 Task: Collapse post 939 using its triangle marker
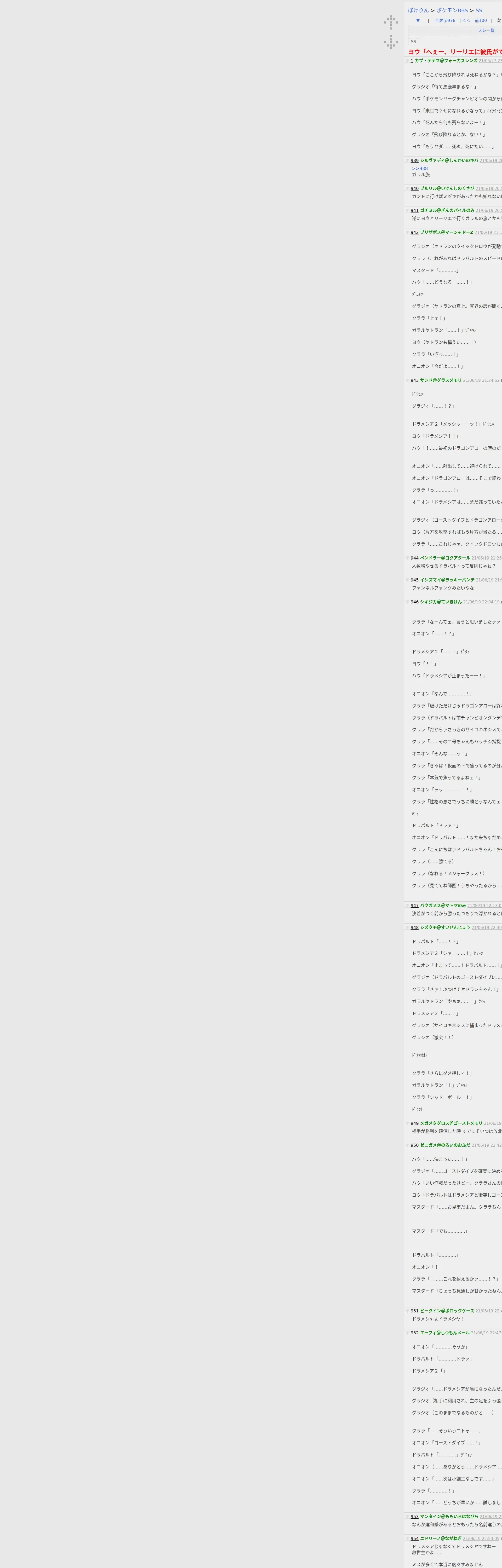coord(408,161)
